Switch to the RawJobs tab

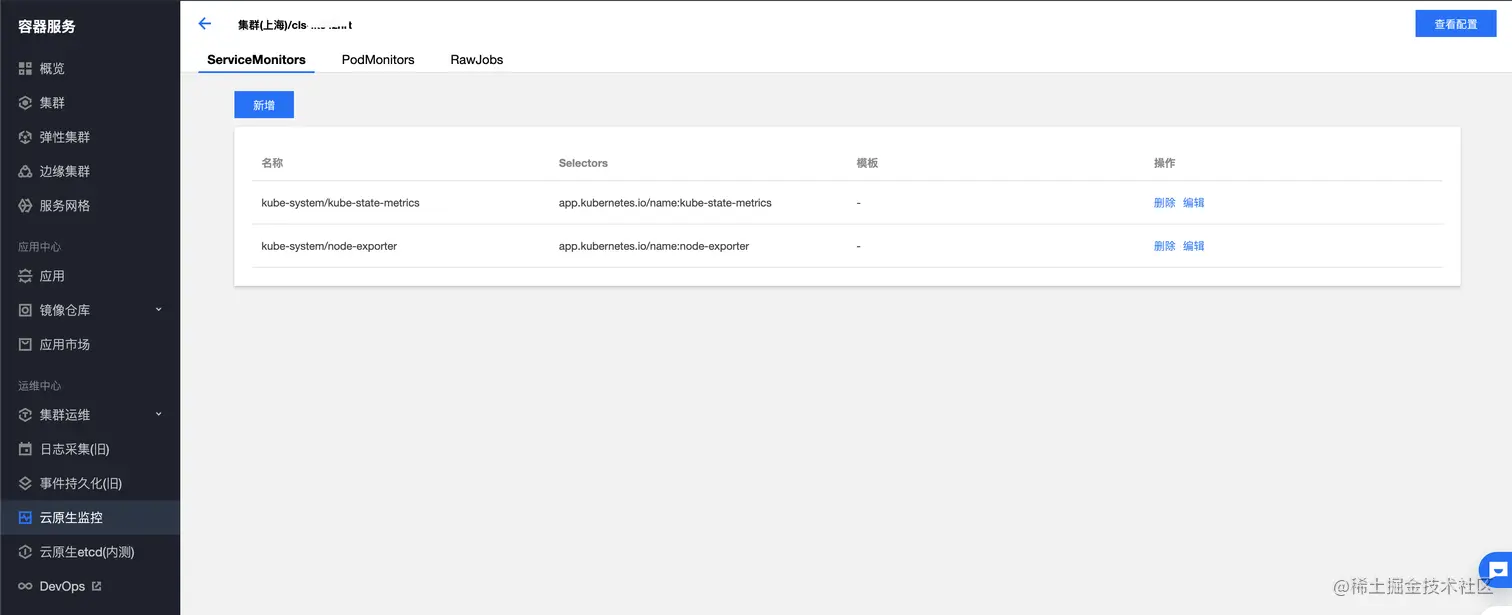(x=477, y=60)
